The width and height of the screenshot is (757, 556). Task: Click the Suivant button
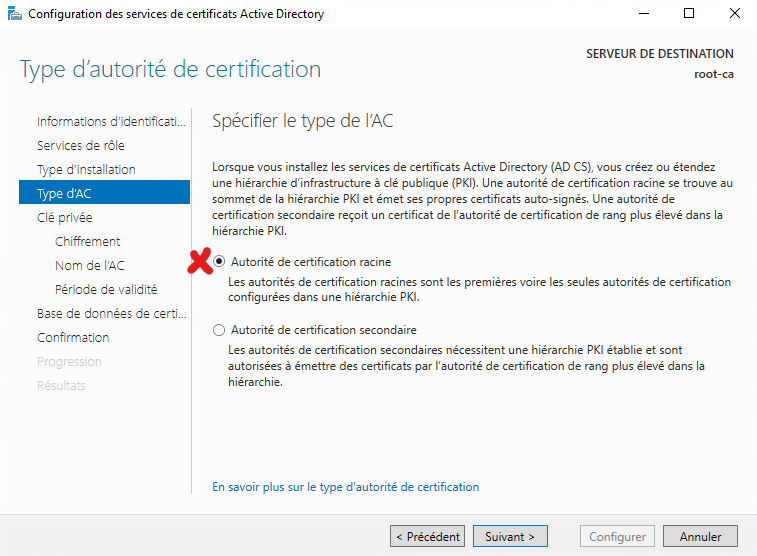pos(510,536)
